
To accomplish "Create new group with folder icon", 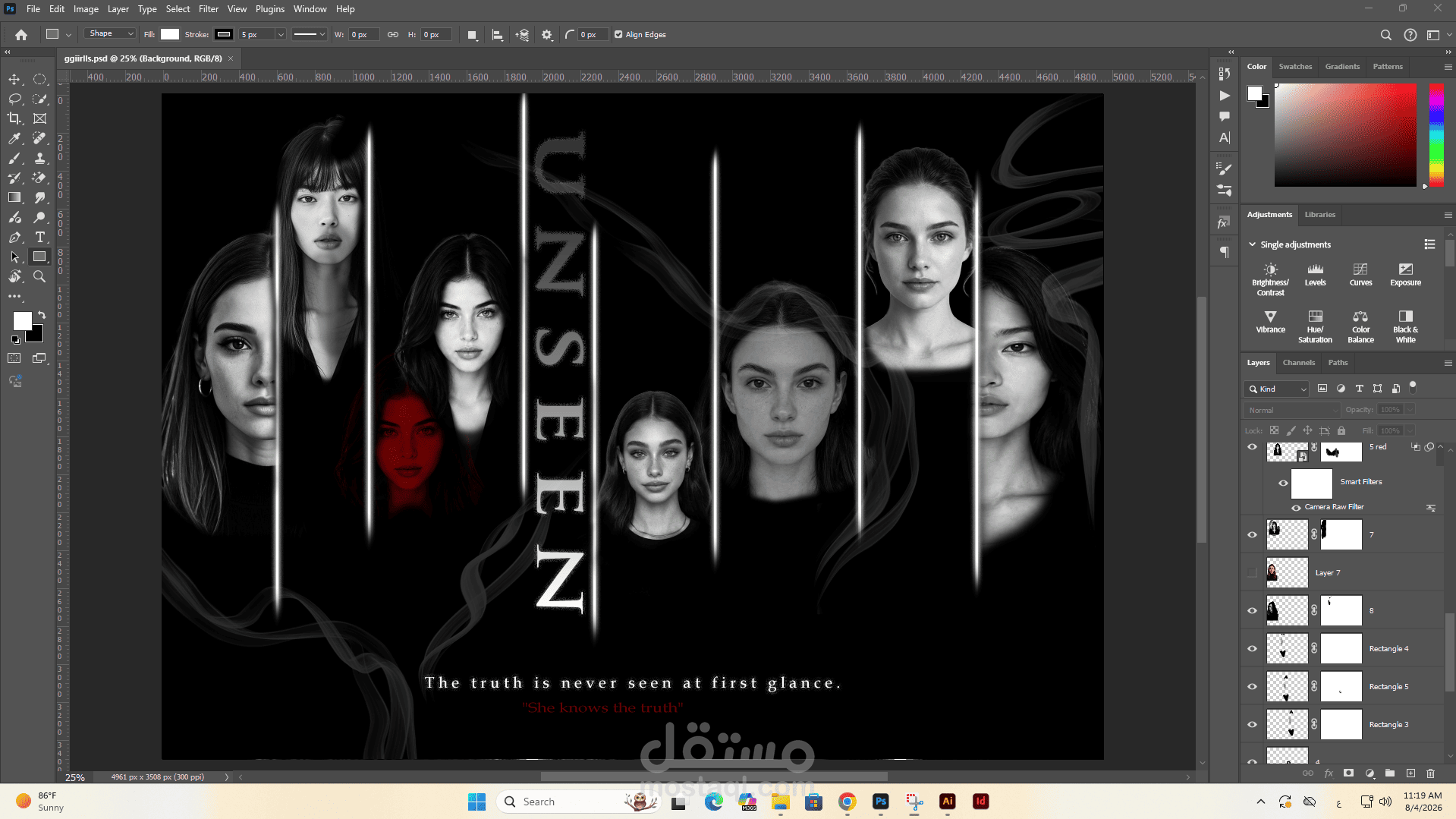I will tap(1390, 773).
